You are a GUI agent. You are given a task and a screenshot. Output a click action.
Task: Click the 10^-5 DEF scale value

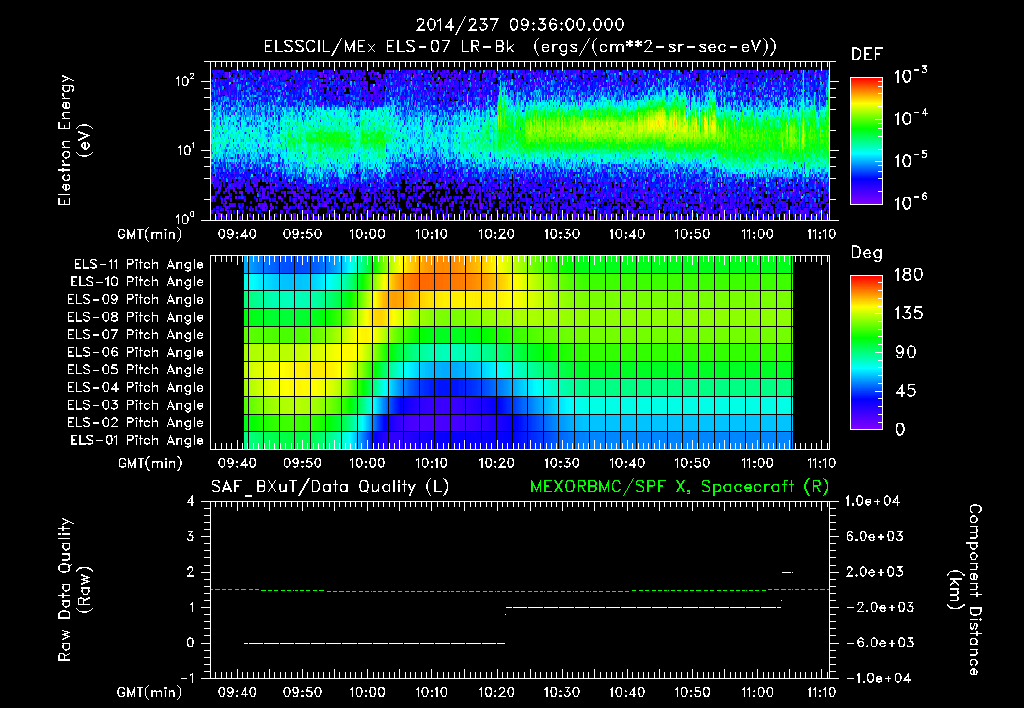(910, 160)
